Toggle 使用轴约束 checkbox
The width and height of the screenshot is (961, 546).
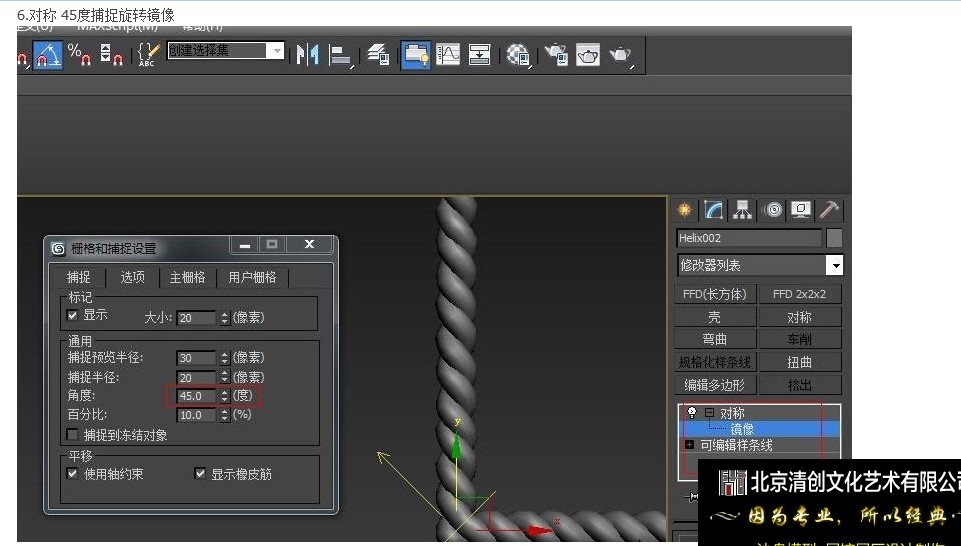point(72,474)
